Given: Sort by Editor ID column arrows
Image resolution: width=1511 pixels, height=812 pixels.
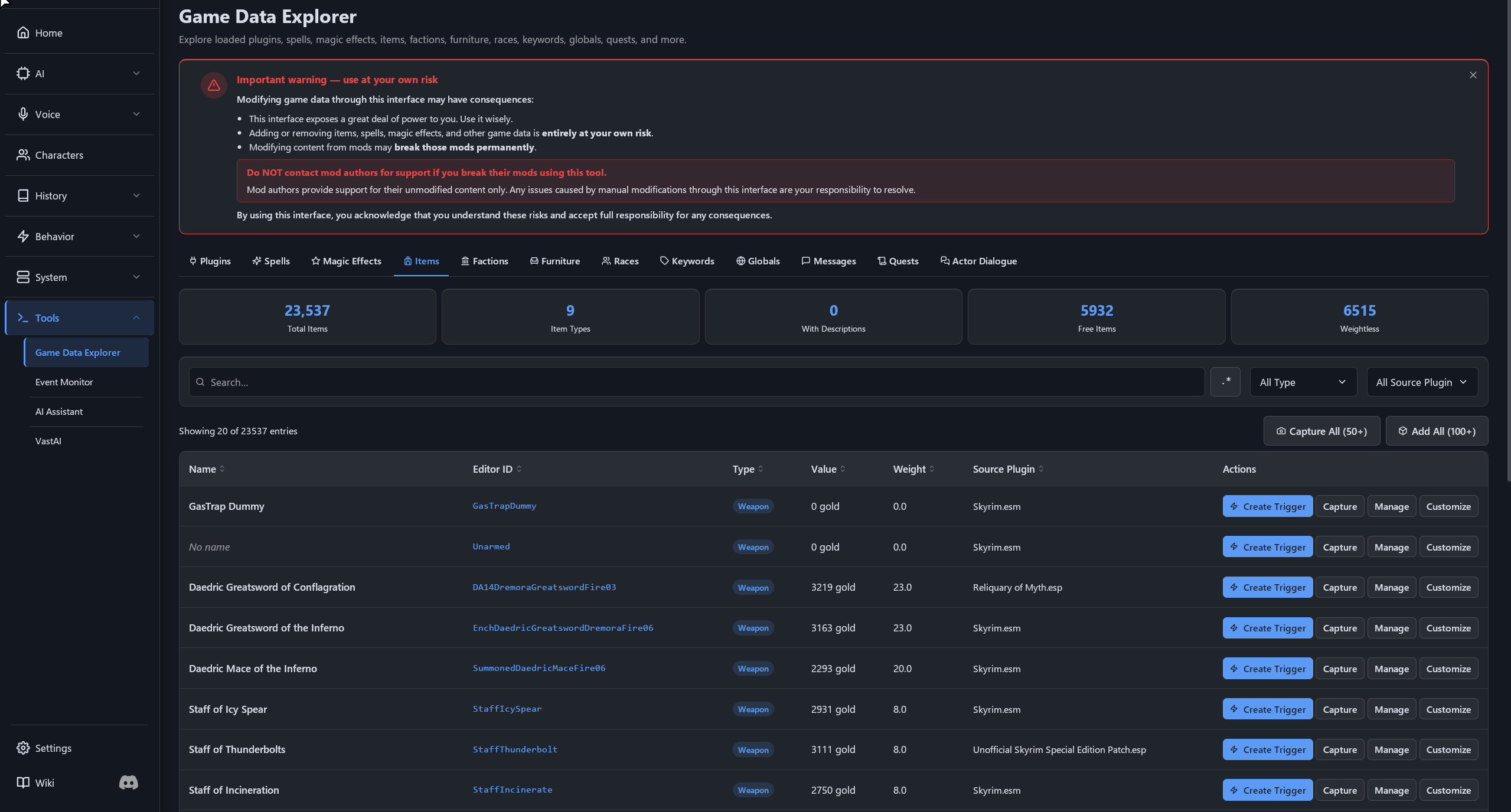Looking at the screenshot, I should pos(519,469).
